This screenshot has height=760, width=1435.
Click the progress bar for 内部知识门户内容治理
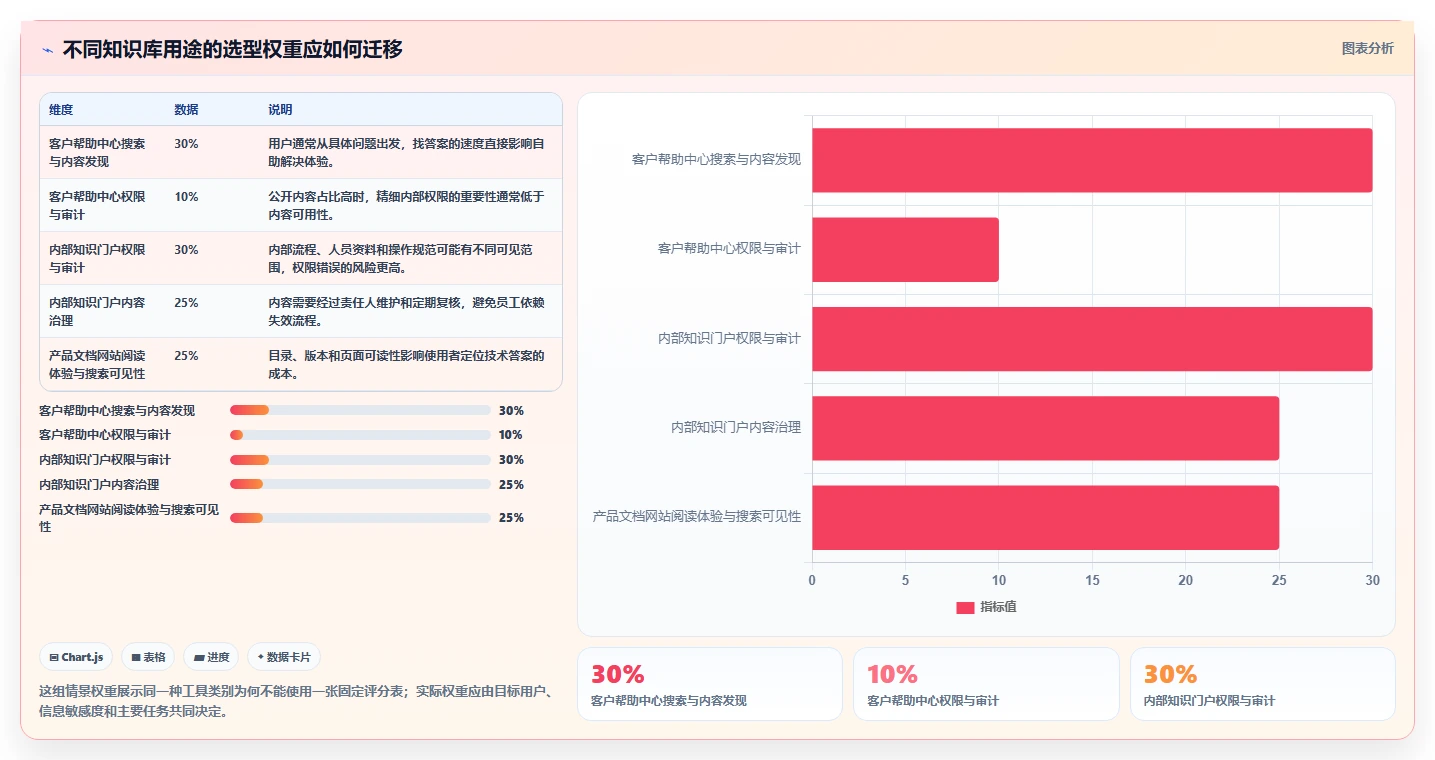point(360,484)
